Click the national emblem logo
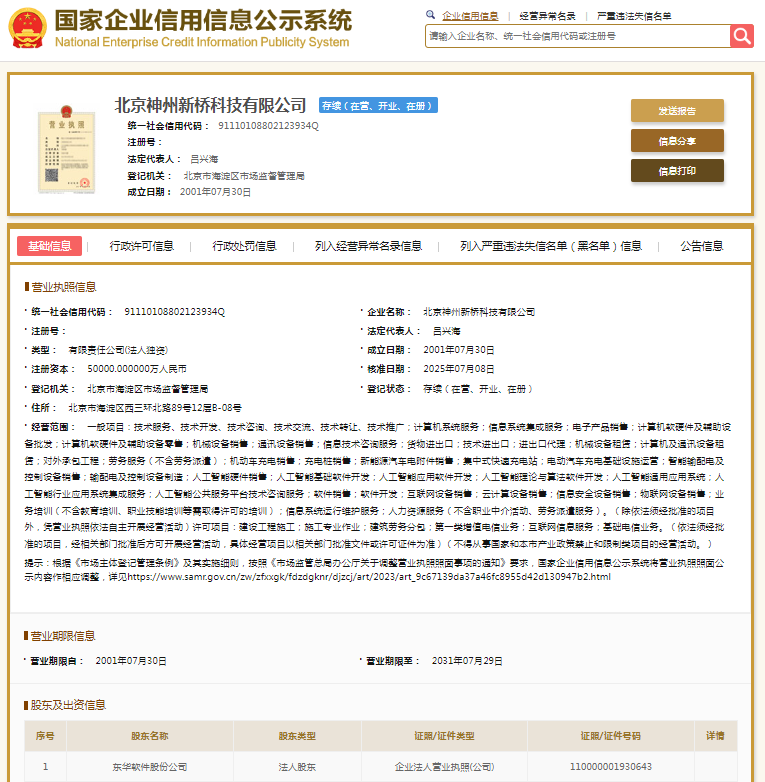This screenshot has width=765, height=782. tap(27, 29)
